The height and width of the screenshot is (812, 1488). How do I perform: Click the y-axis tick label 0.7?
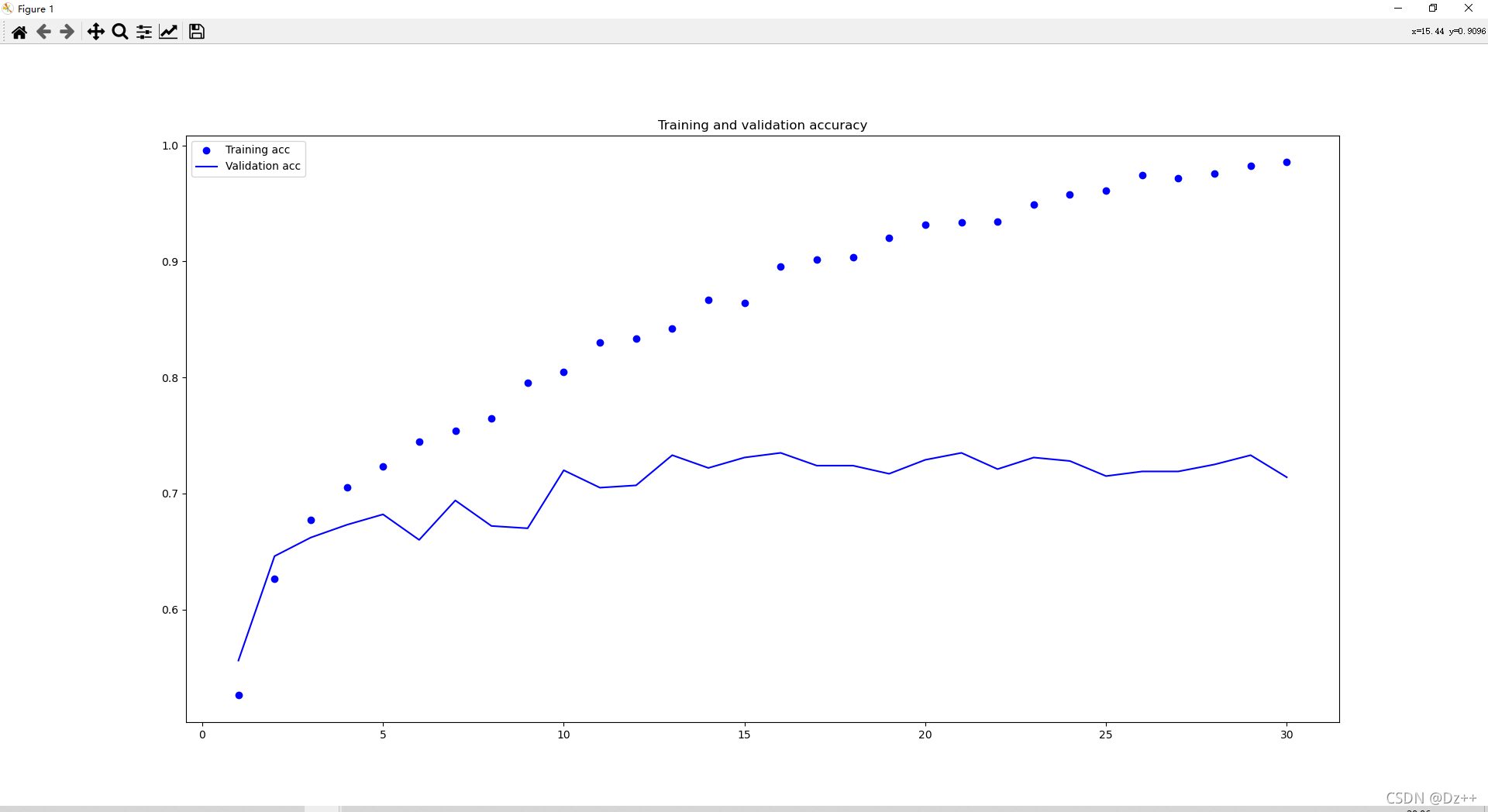click(170, 494)
